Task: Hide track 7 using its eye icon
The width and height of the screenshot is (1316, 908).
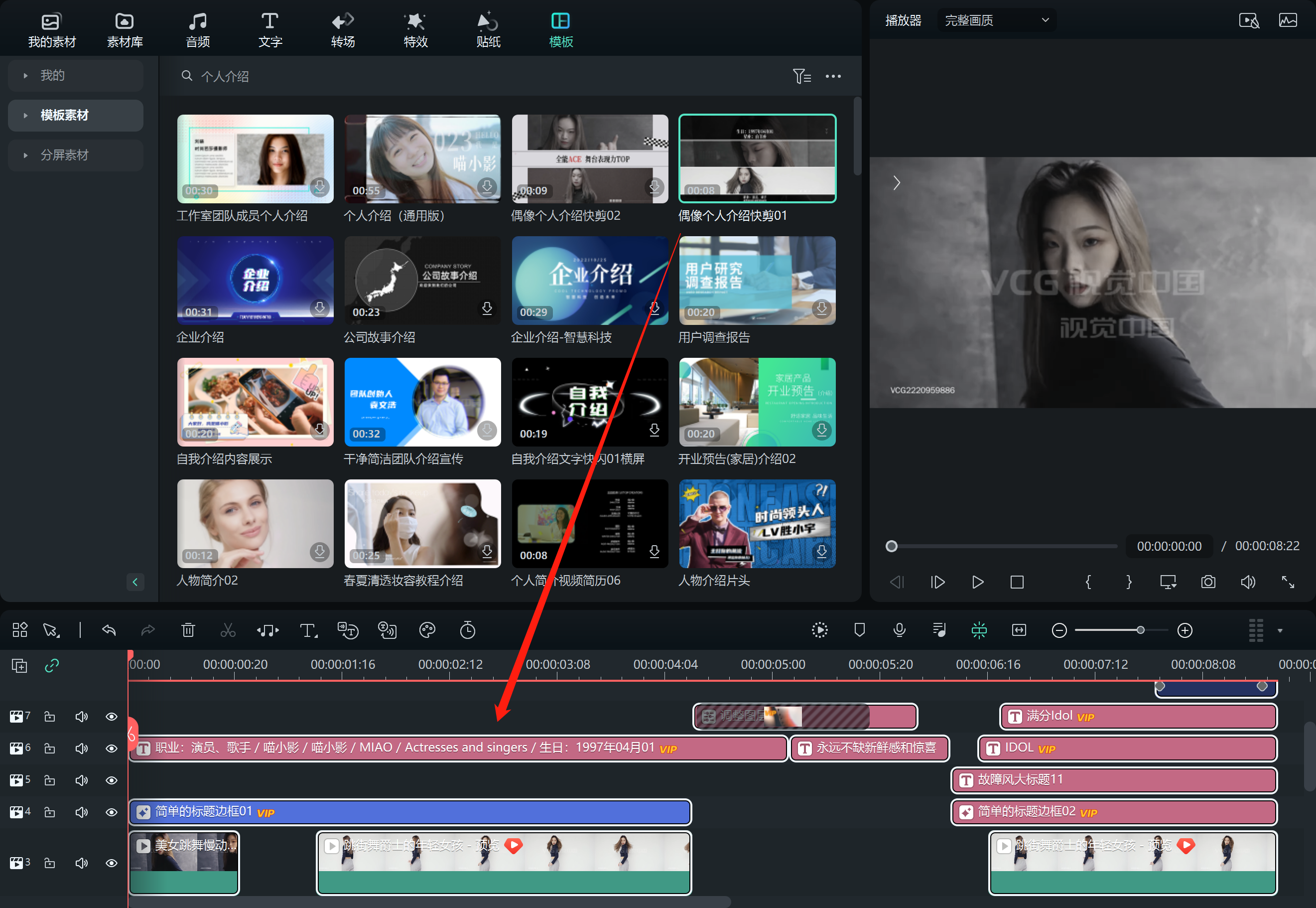Action: (112, 717)
